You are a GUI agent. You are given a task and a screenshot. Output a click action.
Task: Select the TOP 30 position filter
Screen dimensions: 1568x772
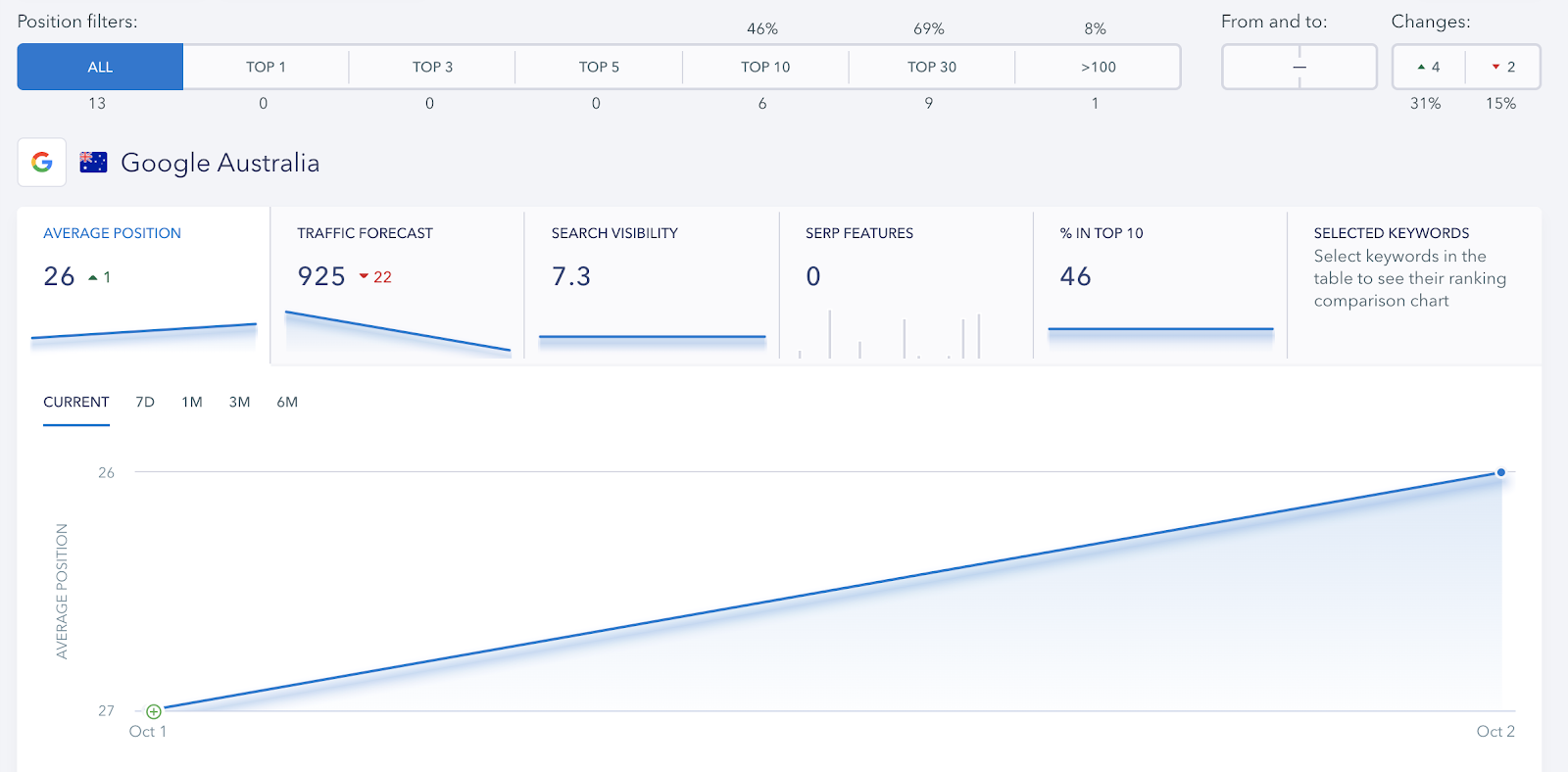point(932,67)
